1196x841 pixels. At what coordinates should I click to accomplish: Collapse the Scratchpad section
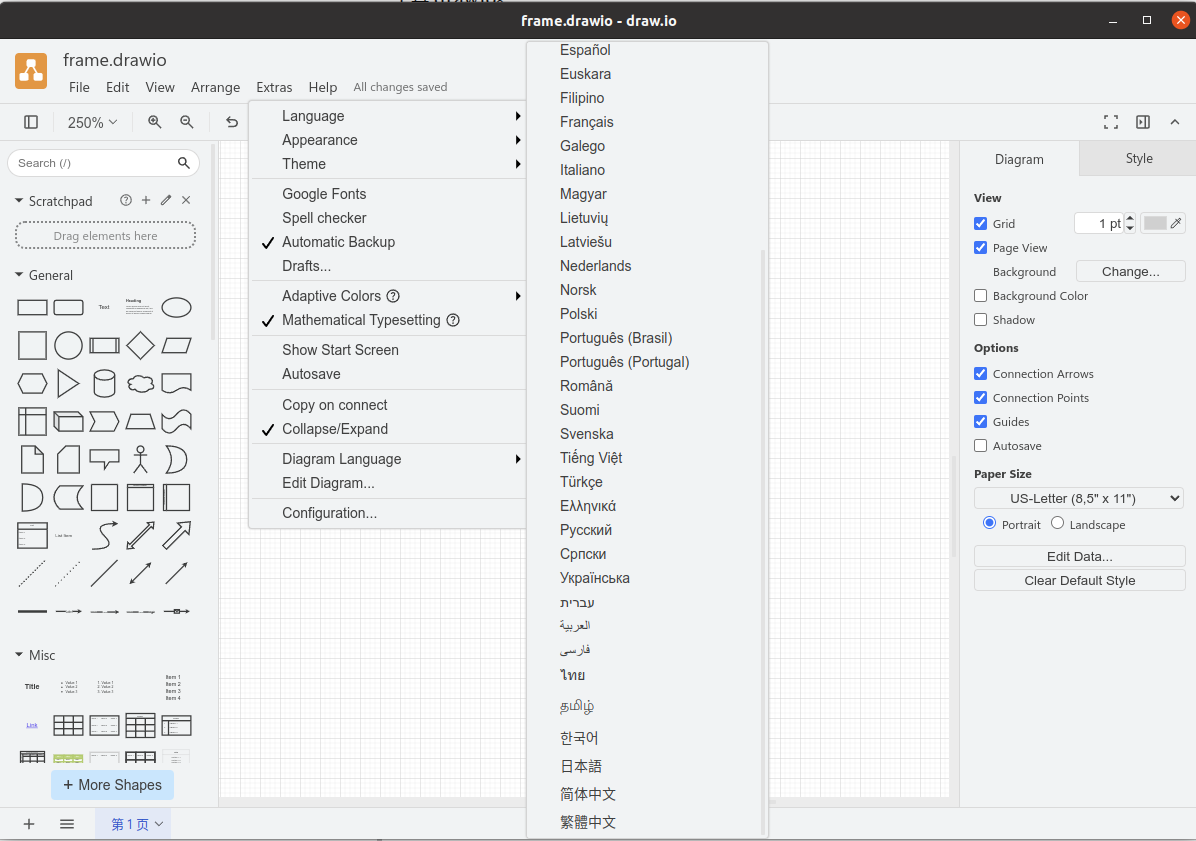[19, 201]
